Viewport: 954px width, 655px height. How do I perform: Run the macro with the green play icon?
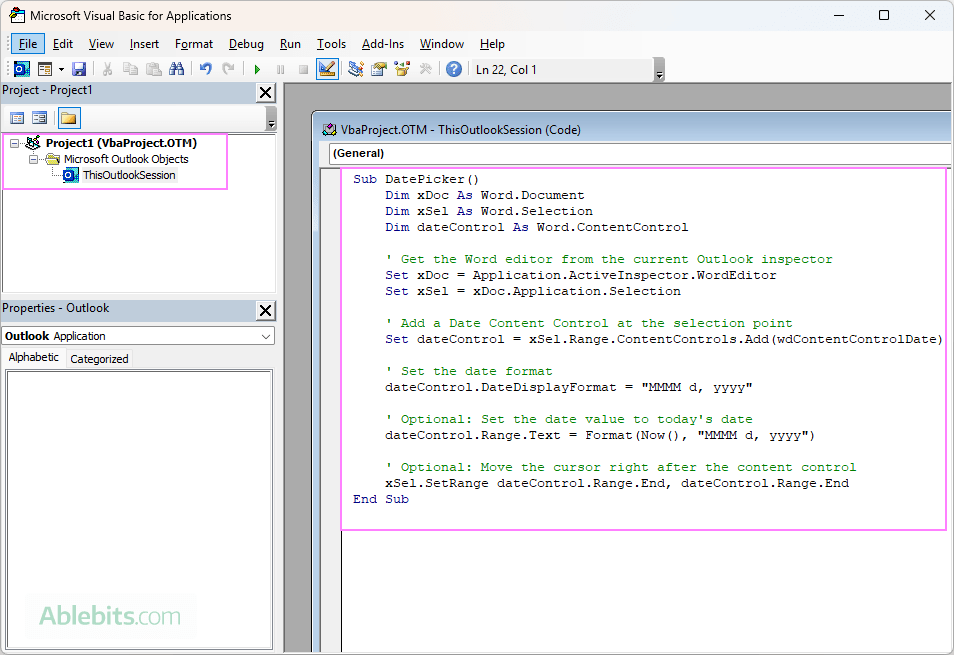coord(257,69)
